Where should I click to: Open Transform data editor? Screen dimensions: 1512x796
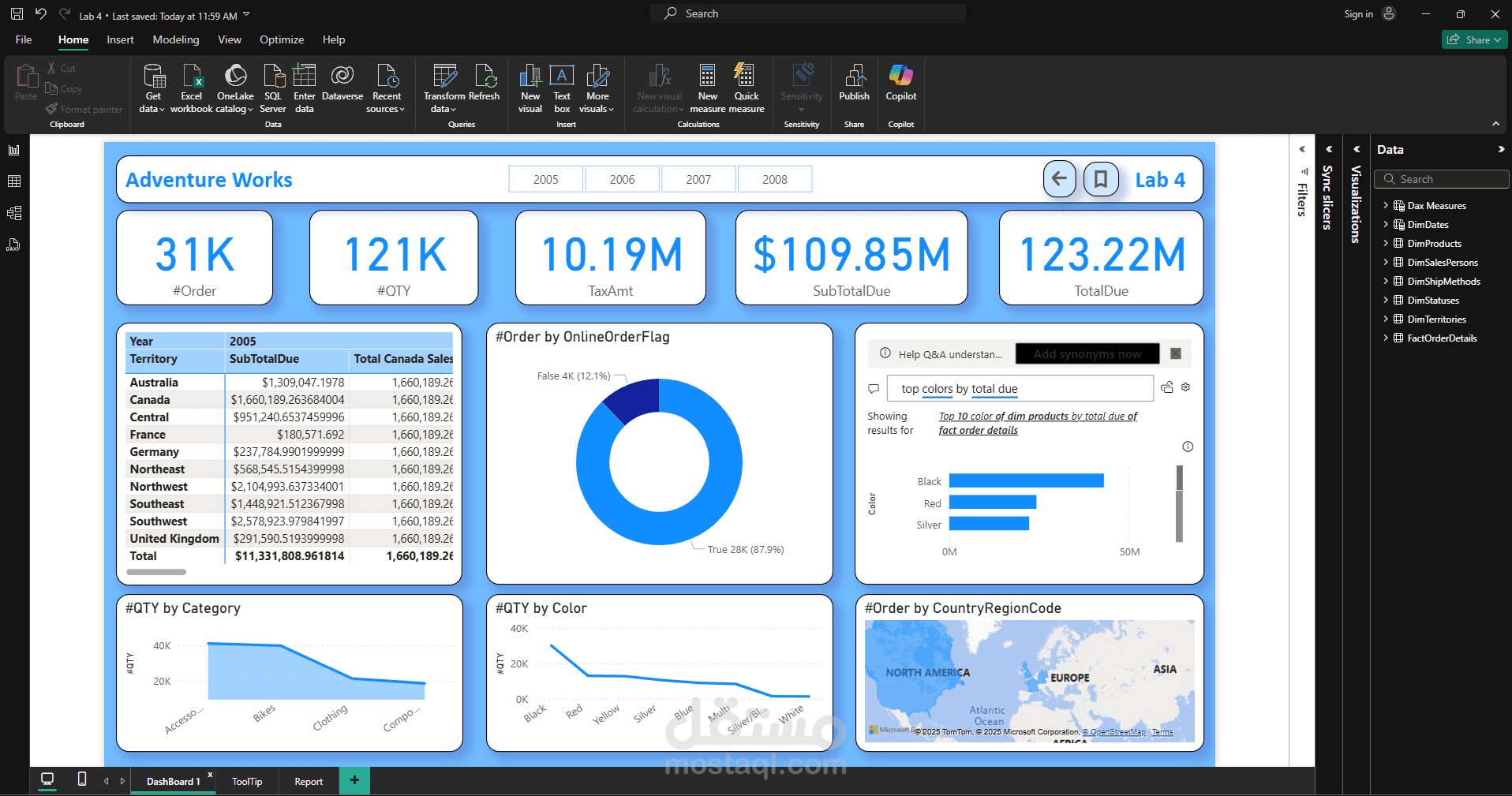[444, 88]
